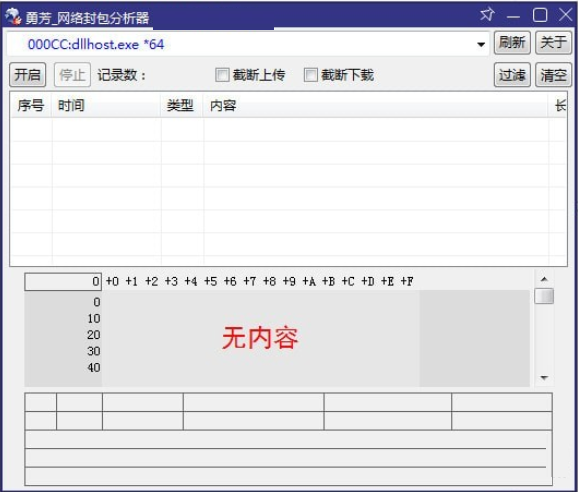
Task: Minimize the packet analyzer window
Action: (x=513, y=16)
